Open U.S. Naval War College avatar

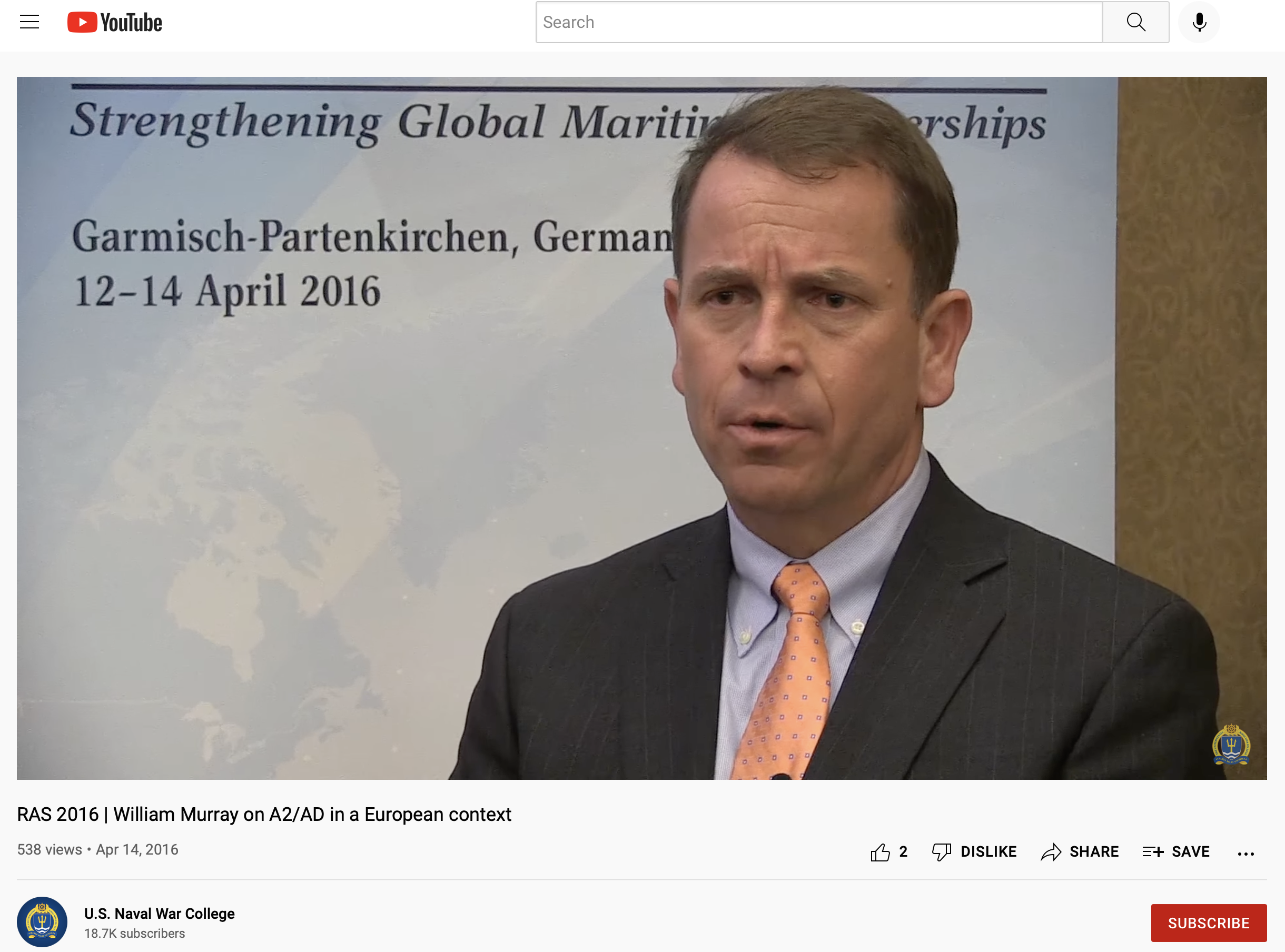(42, 921)
